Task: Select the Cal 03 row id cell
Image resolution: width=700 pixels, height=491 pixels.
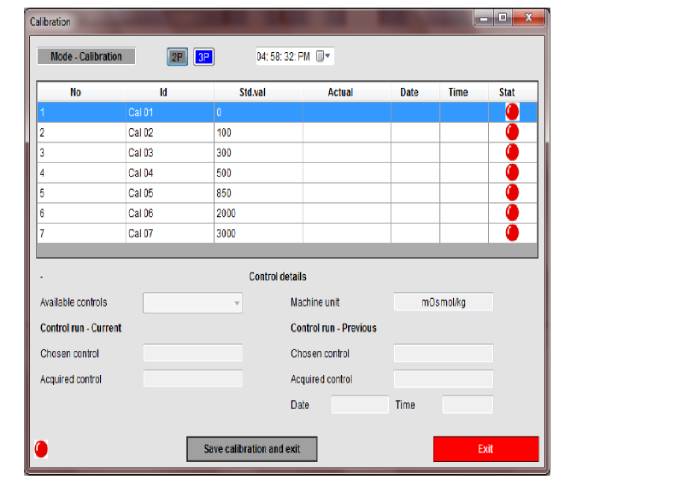Action: pos(170,152)
